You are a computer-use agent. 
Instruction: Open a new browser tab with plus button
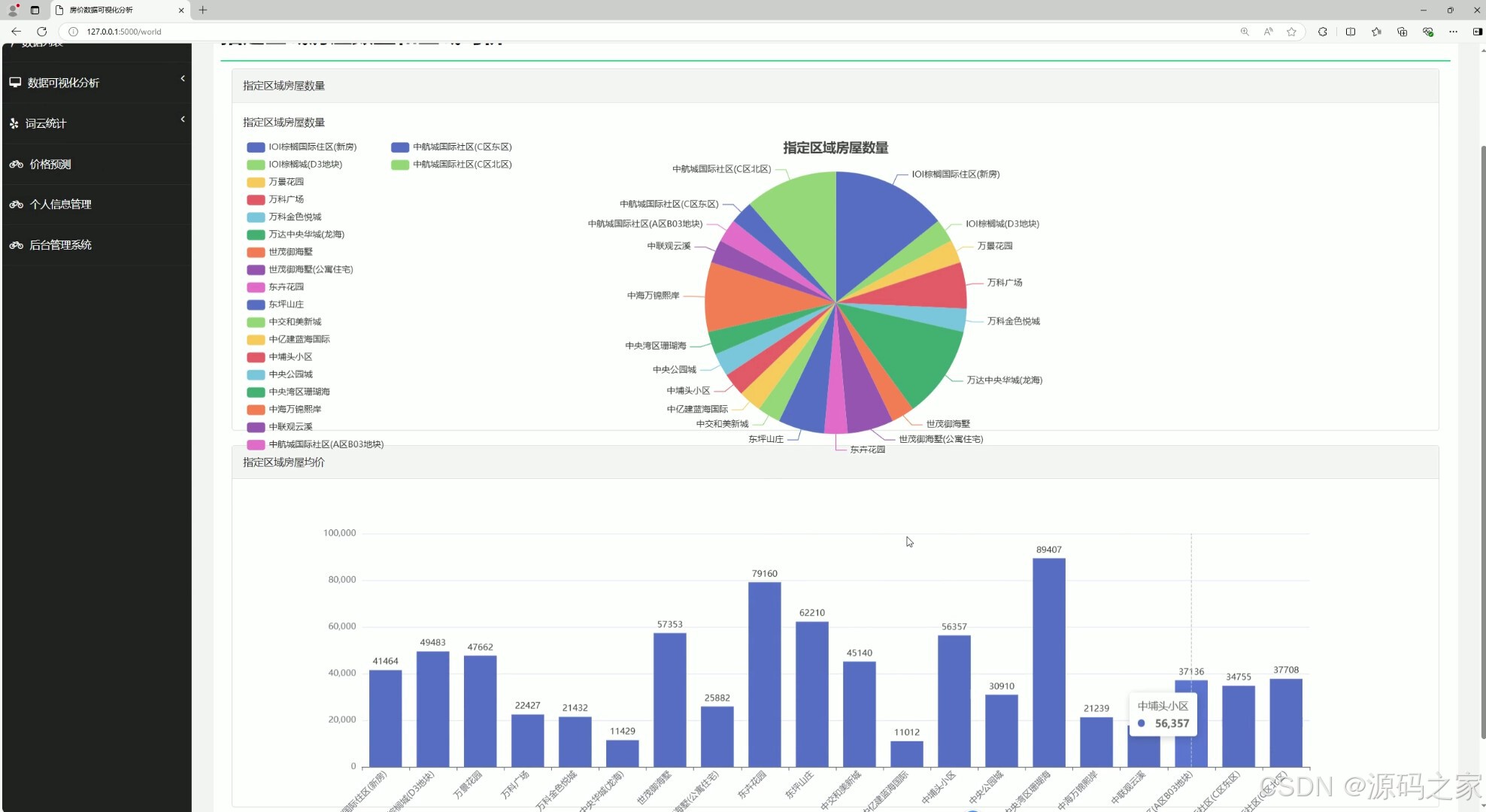(203, 10)
